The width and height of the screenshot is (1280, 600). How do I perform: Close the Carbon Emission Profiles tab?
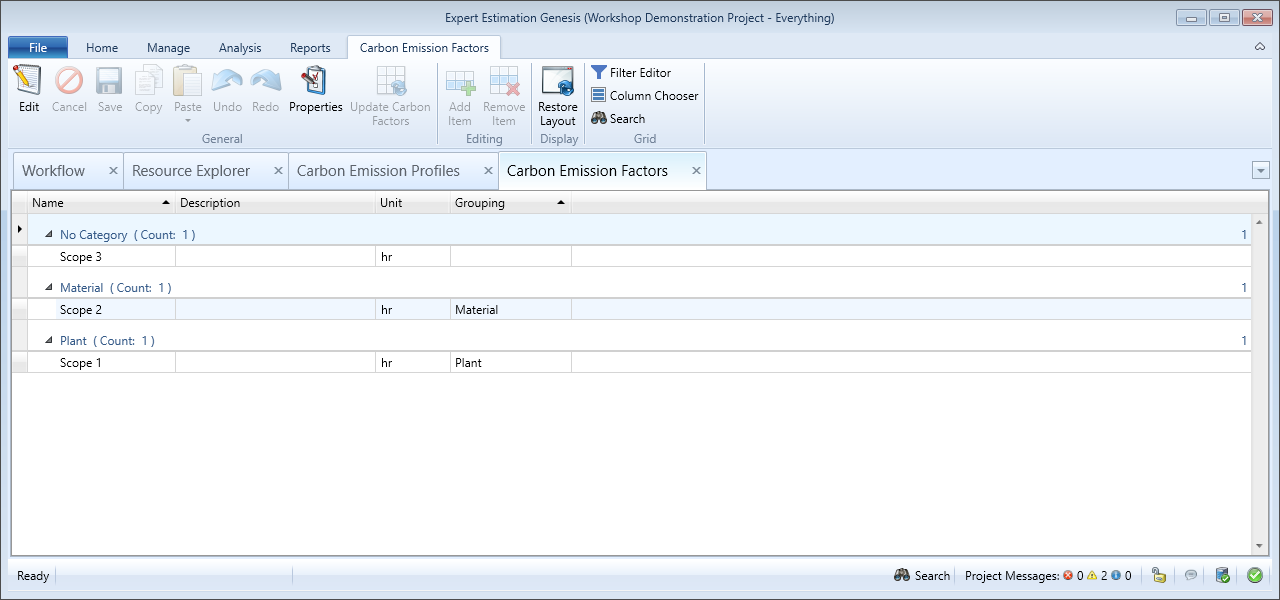tap(488, 171)
